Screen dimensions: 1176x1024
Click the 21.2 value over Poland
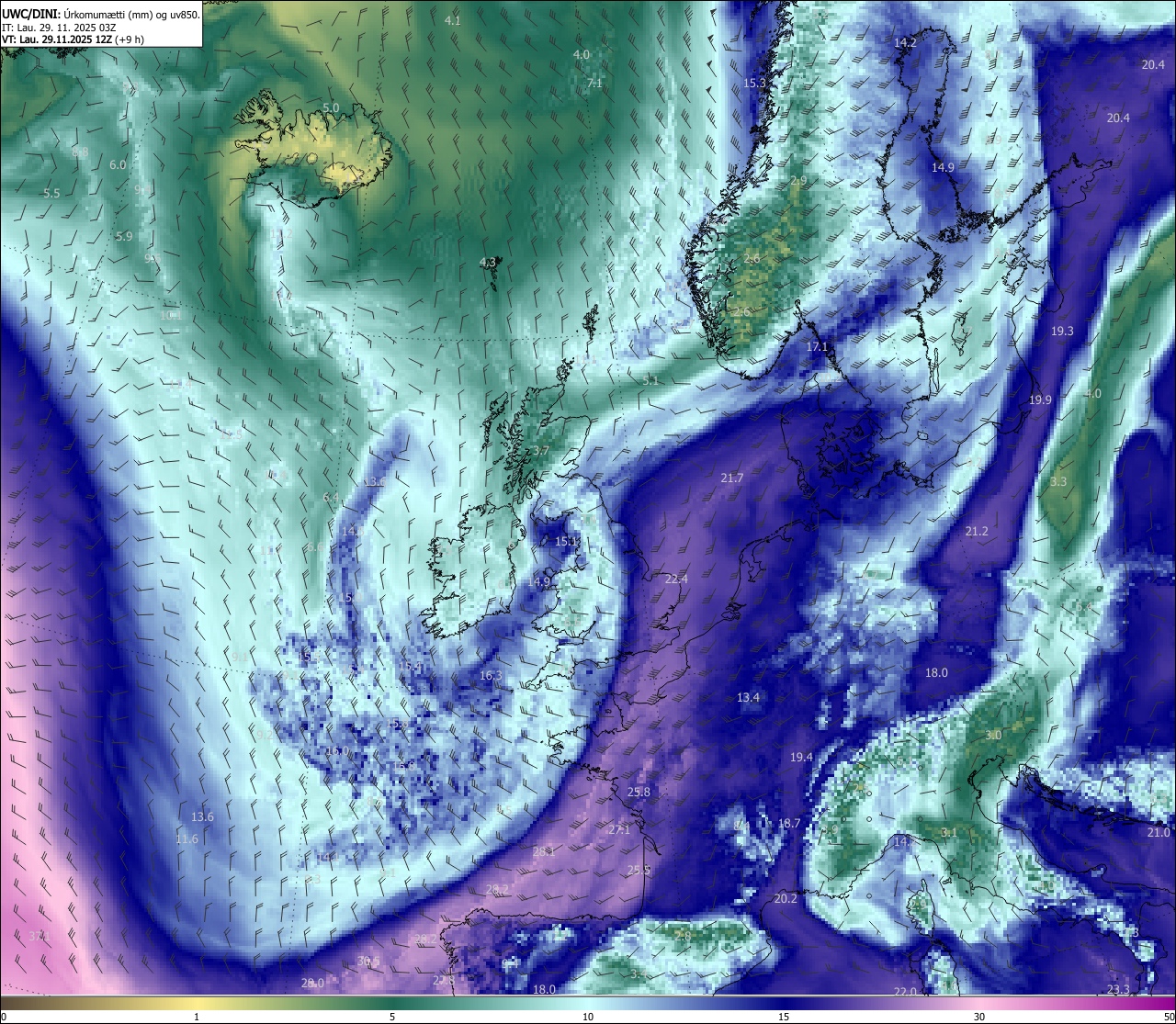977,531
